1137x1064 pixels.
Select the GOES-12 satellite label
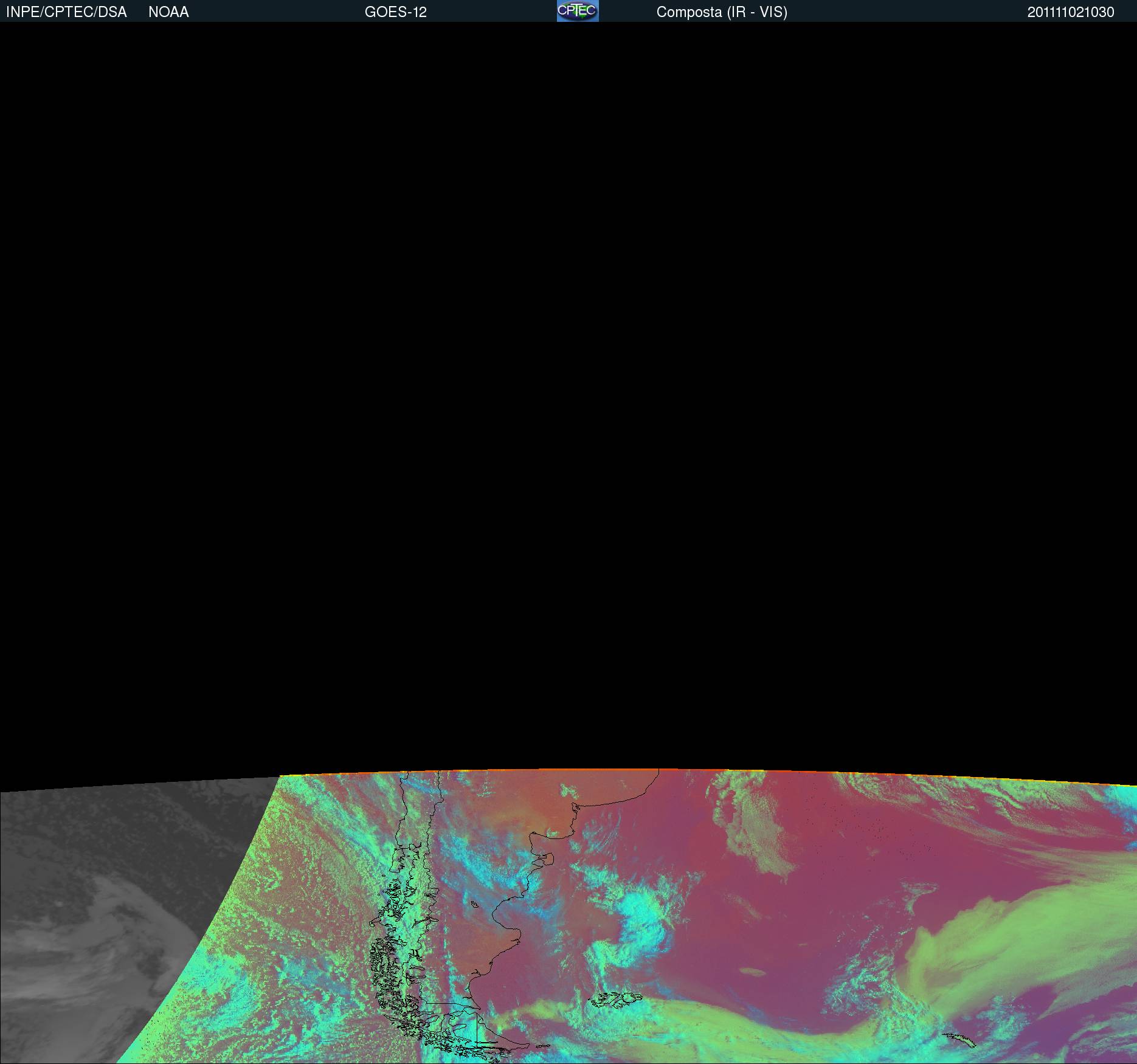coord(395,12)
